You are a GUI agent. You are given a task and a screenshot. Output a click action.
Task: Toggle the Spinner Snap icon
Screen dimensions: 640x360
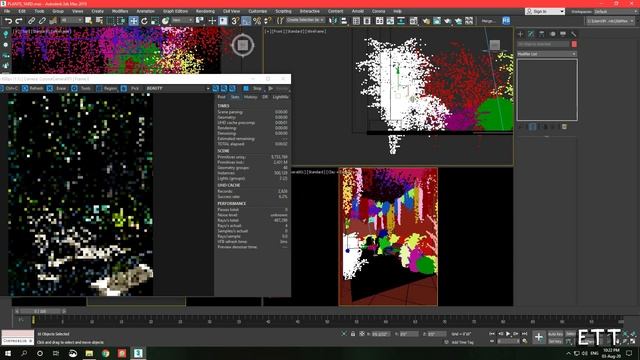[x=268, y=20]
